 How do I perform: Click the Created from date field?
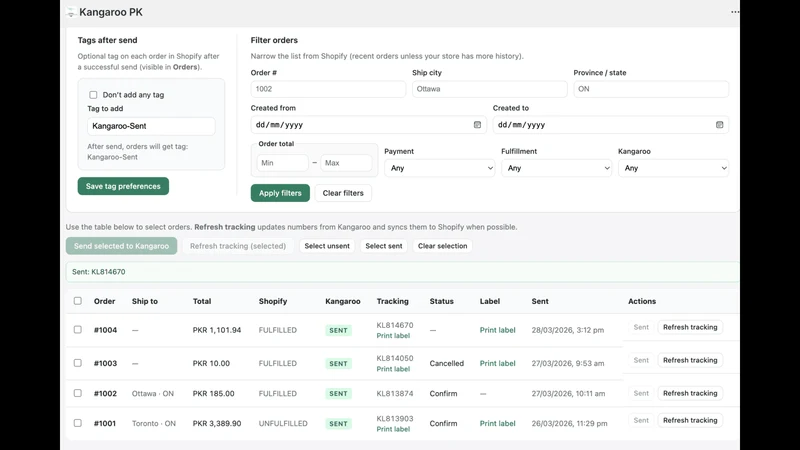pos(368,124)
